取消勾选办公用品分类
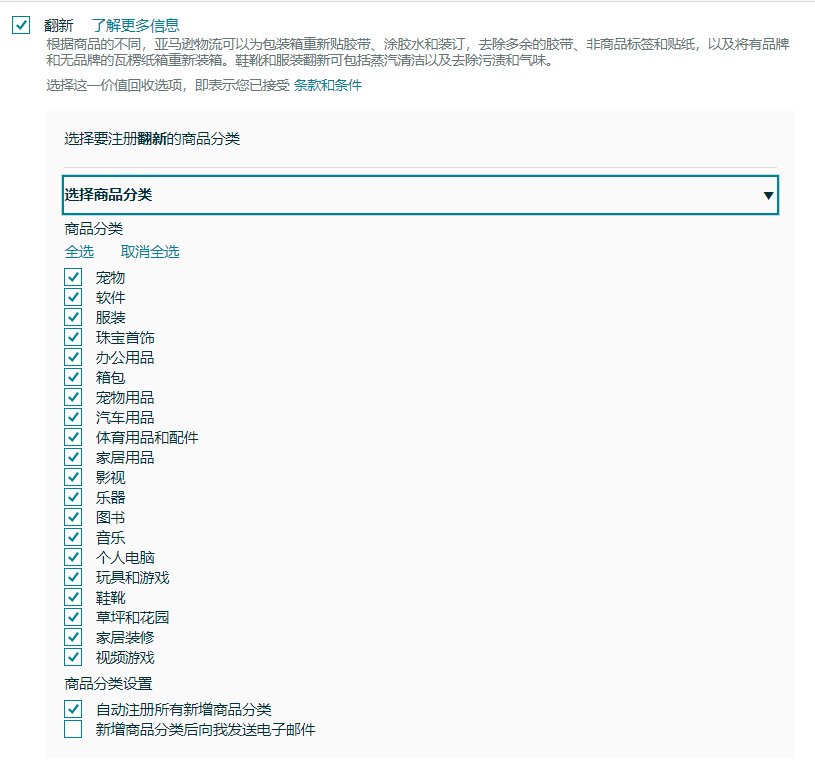The width and height of the screenshot is (815, 767). (x=73, y=357)
